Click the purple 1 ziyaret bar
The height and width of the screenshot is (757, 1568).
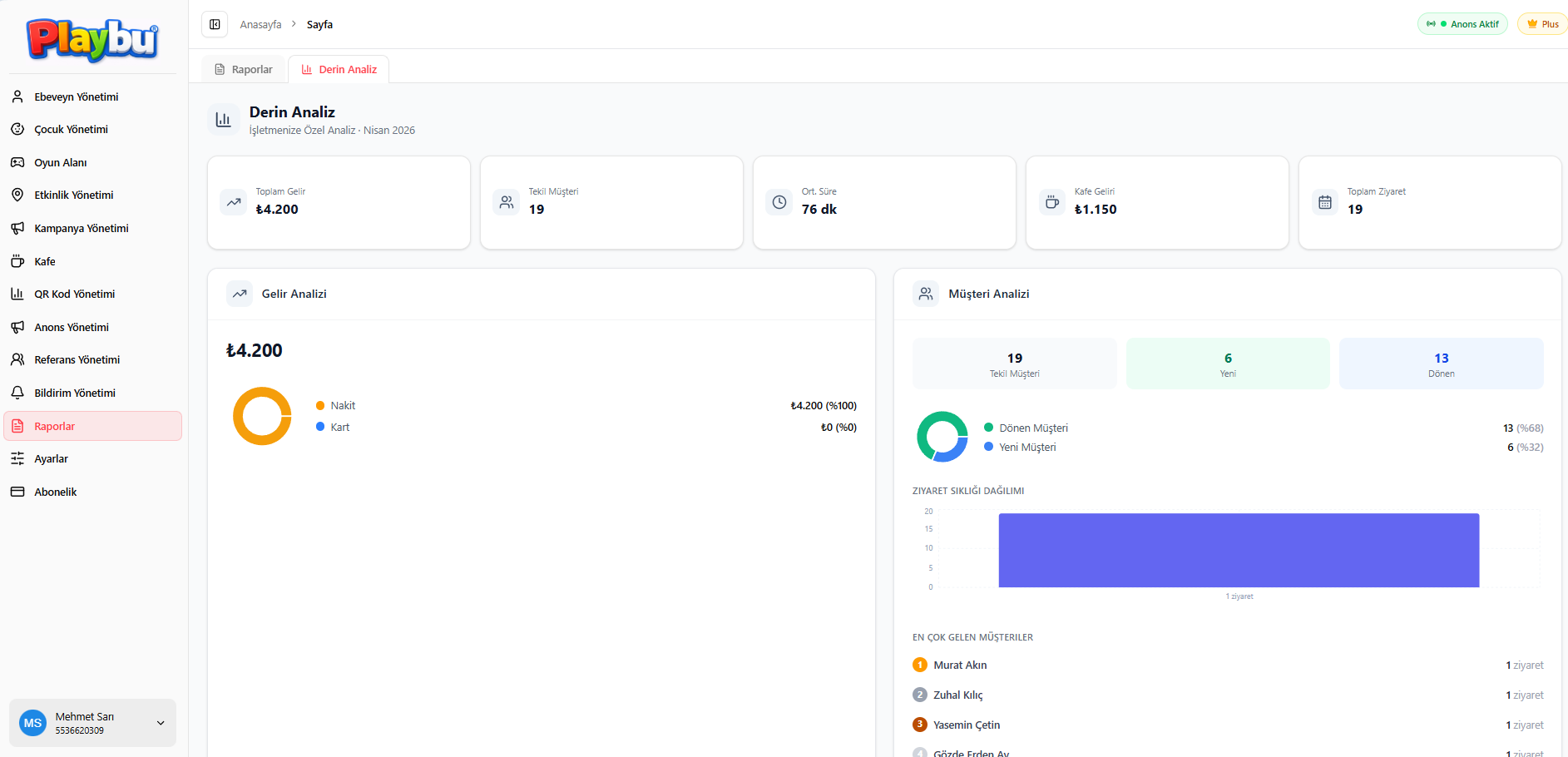pos(1239,550)
